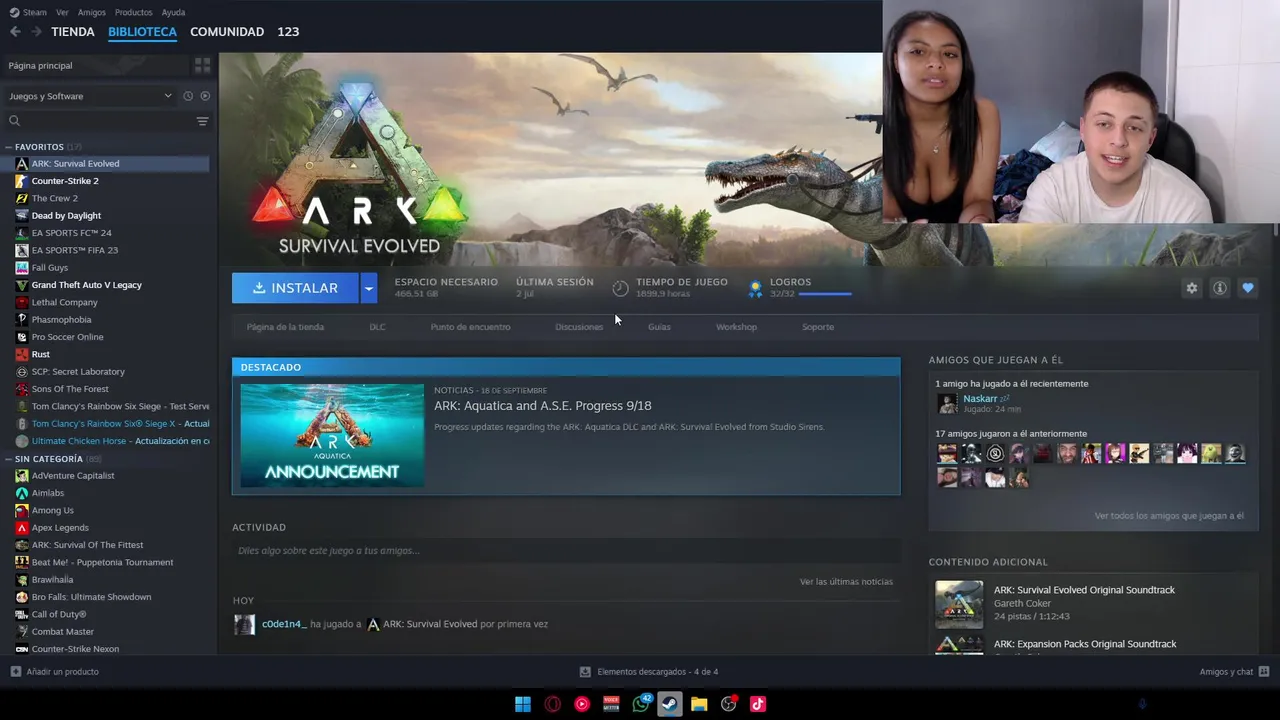Click the Steam taskbar icon

[670, 704]
